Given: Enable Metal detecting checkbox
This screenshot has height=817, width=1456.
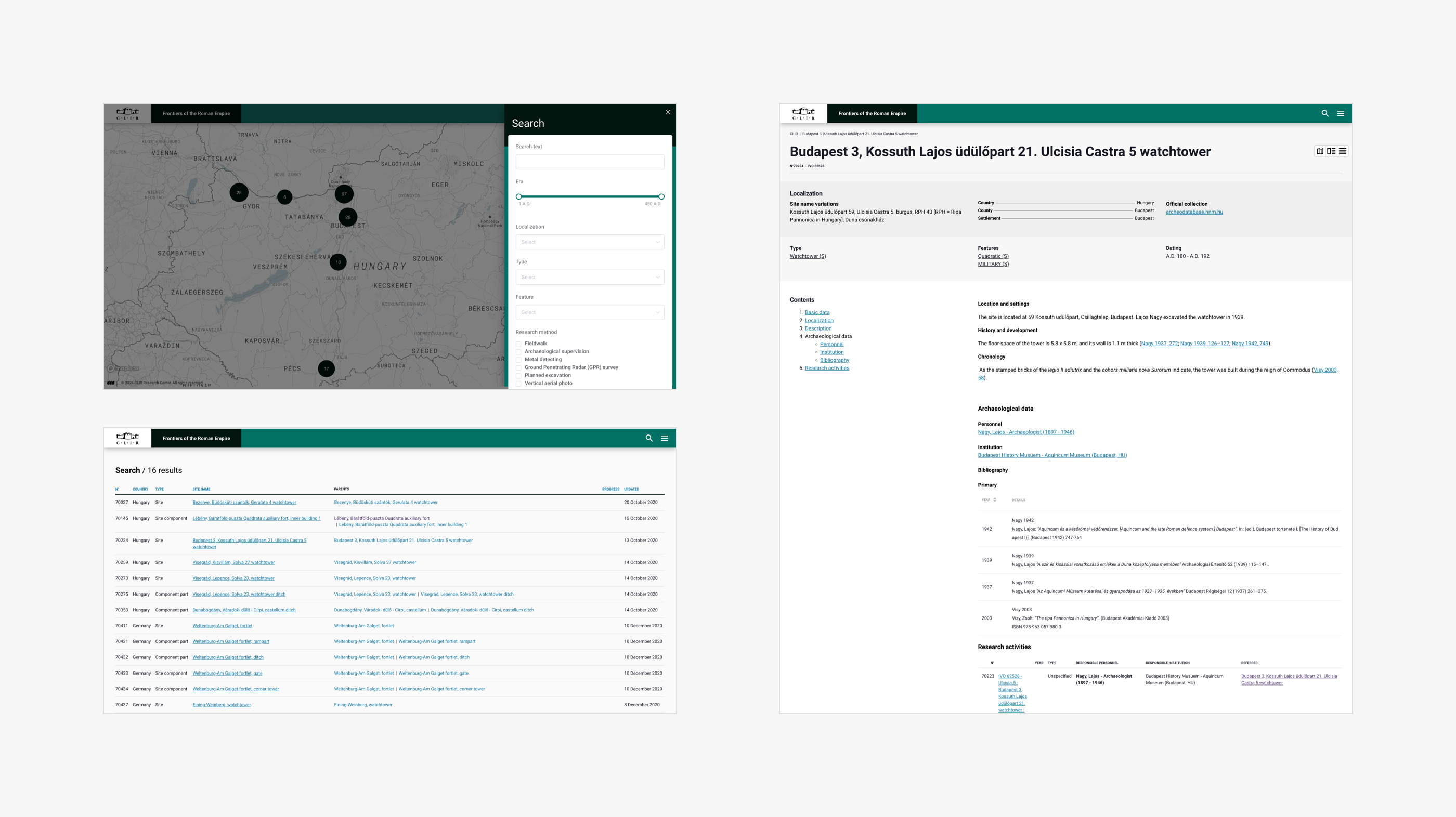Looking at the screenshot, I should pyautogui.click(x=518, y=360).
